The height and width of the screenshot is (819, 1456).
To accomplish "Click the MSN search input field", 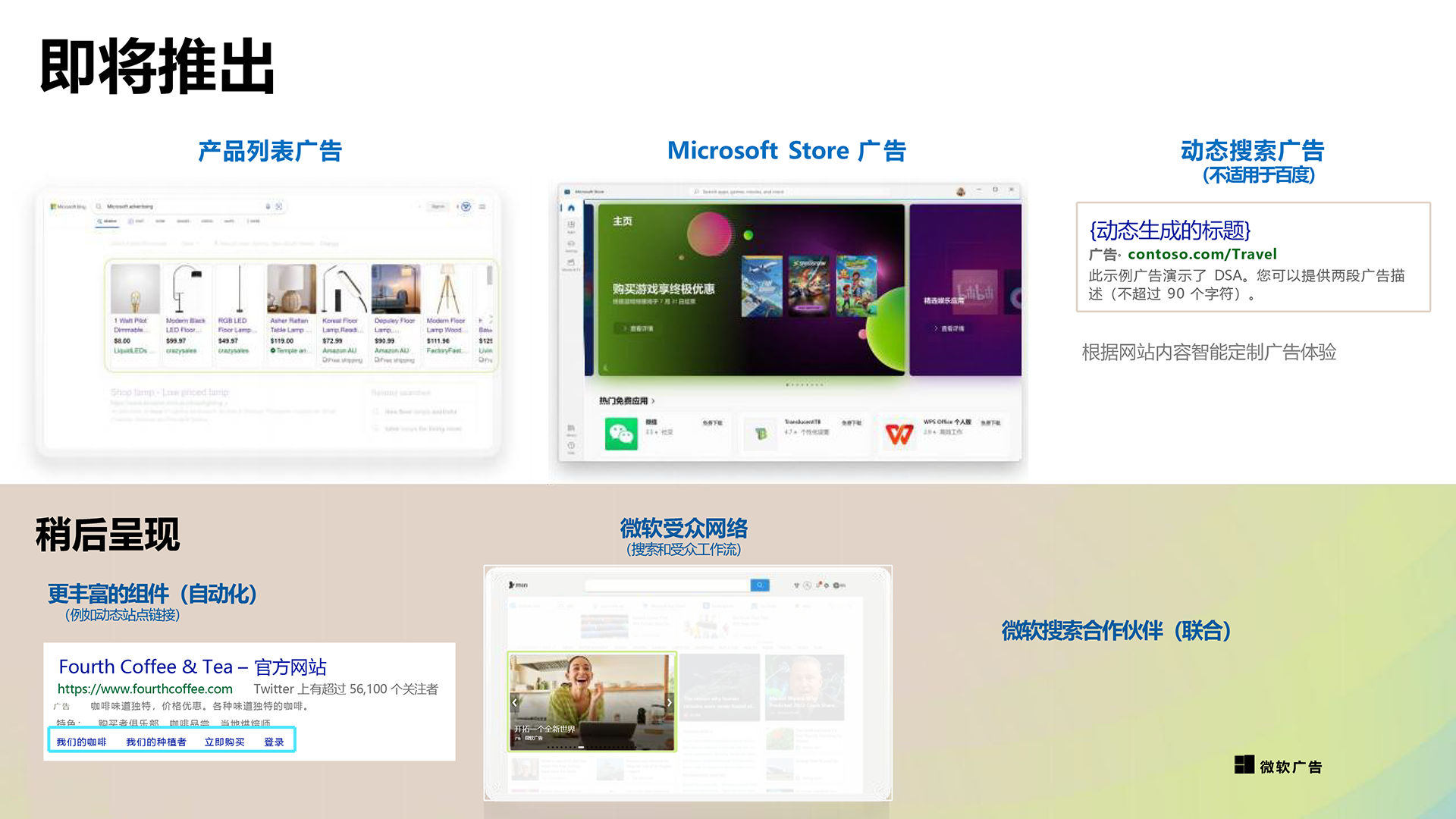I will click(x=667, y=585).
